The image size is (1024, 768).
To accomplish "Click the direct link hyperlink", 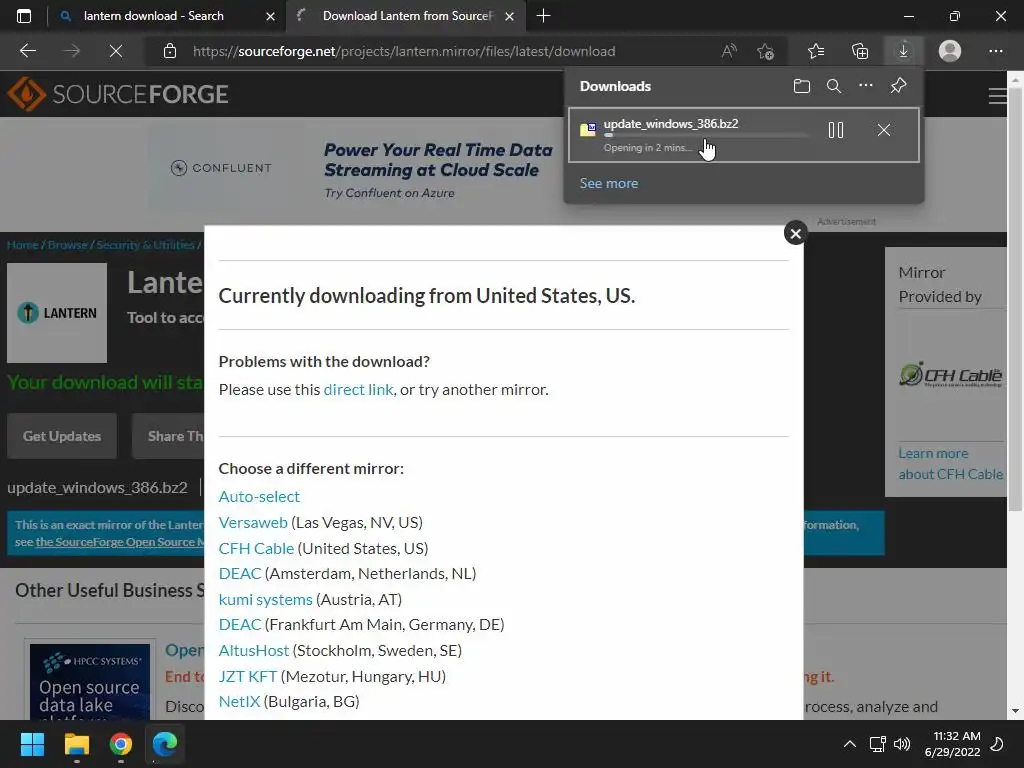I will (359, 390).
